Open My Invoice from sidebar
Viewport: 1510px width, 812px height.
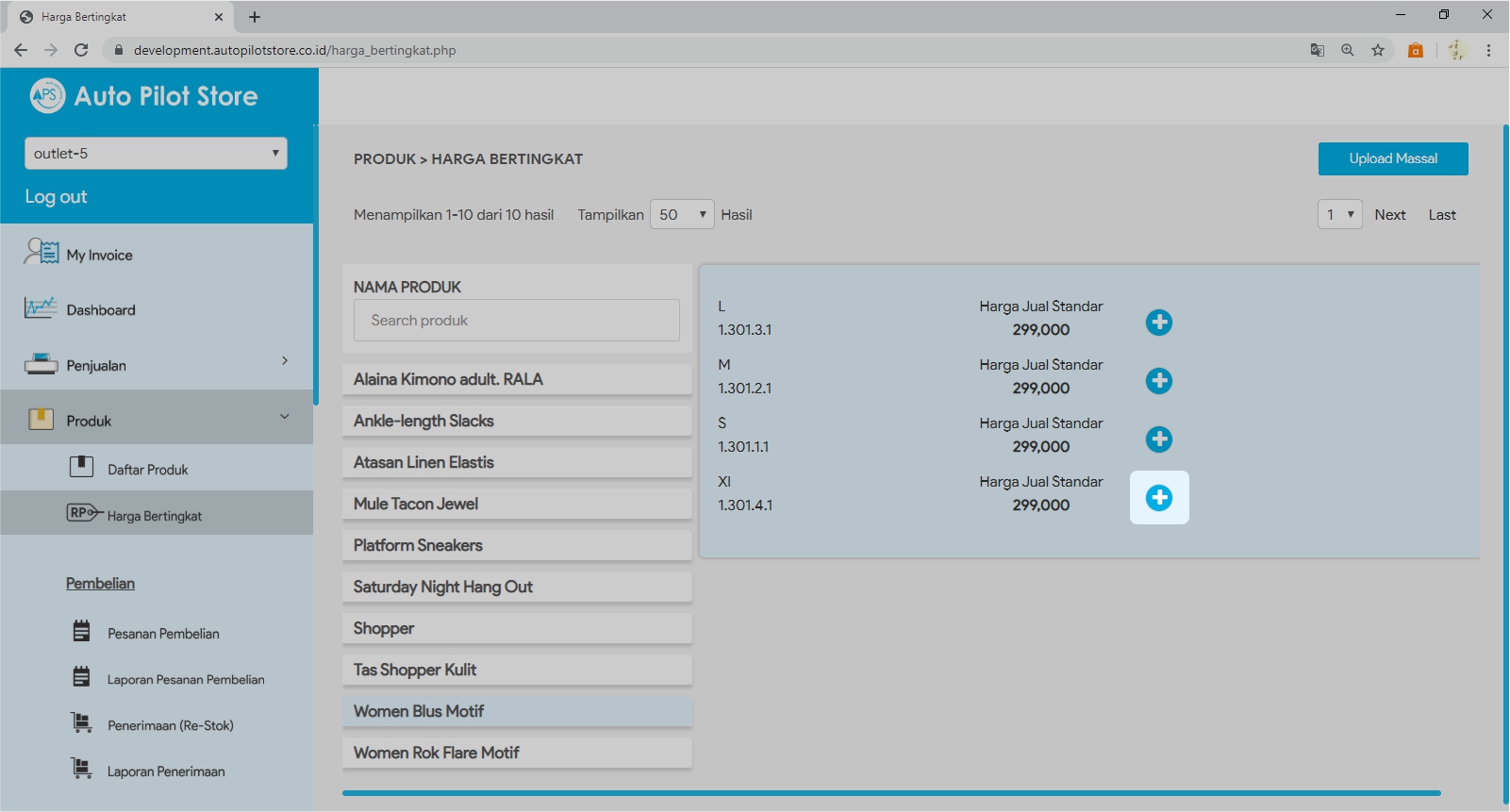(x=99, y=255)
